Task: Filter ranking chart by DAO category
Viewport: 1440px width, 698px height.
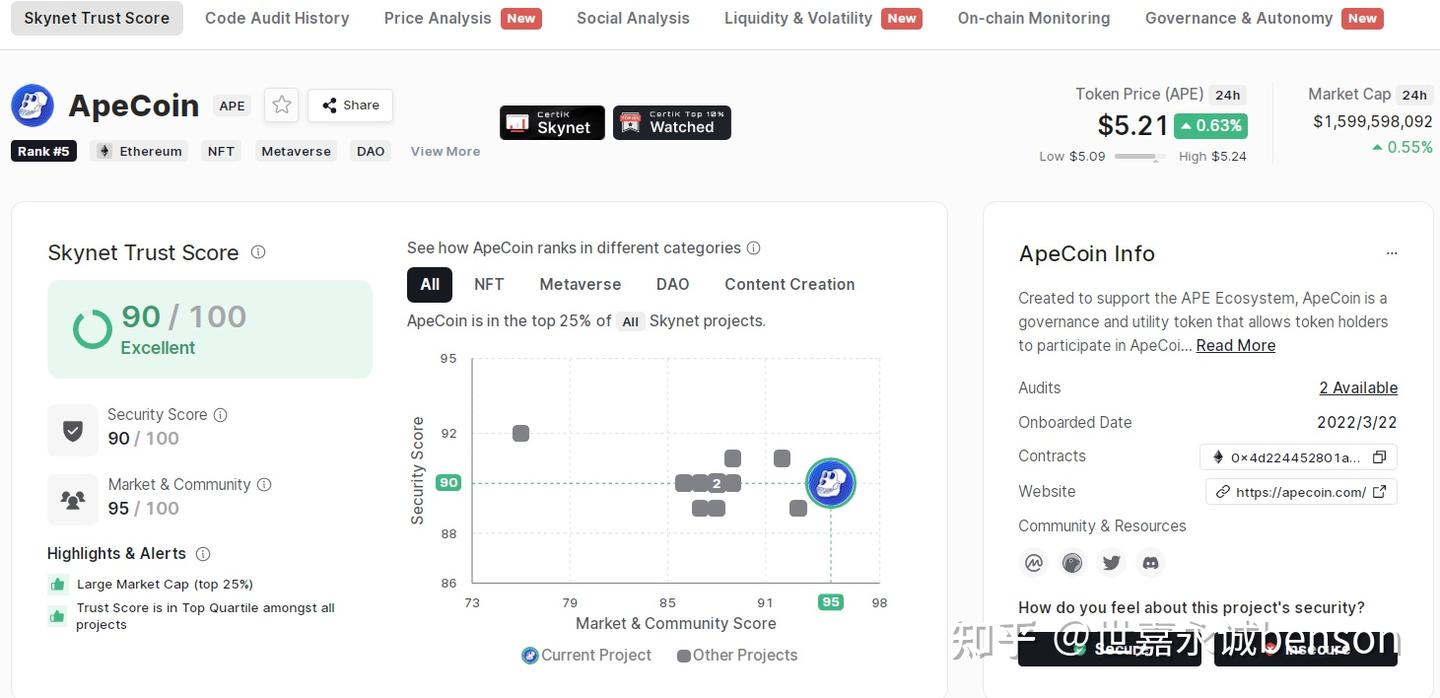Action: coord(673,284)
